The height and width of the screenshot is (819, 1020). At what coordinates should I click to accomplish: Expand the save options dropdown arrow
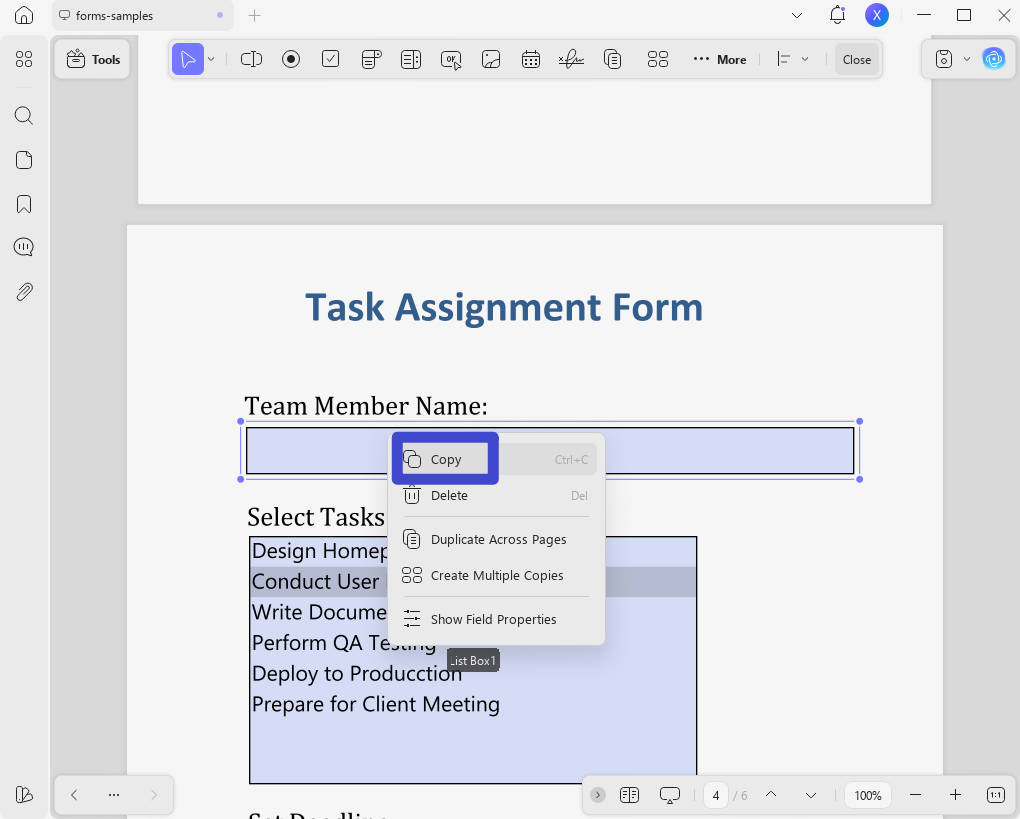[x=967, y=59]
